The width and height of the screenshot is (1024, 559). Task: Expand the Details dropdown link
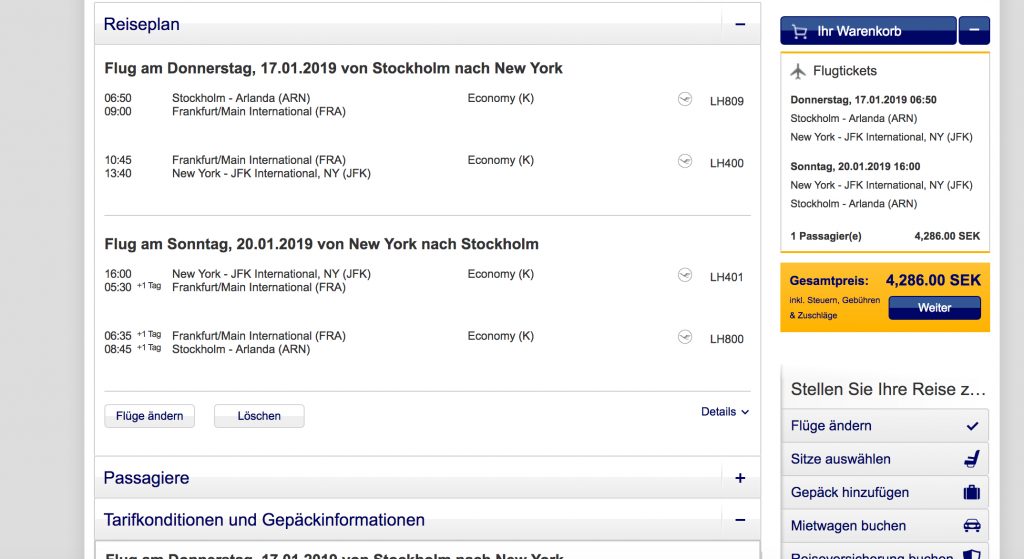click(x=725, y=411)
